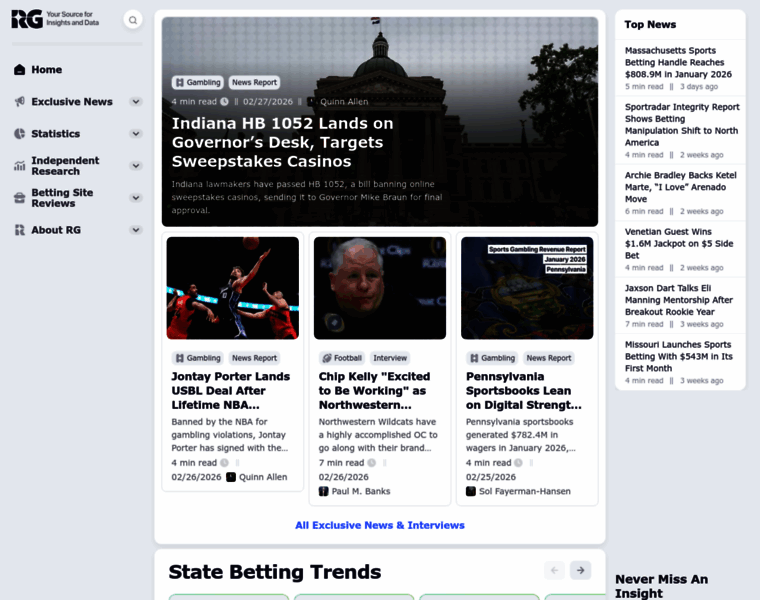This screenshot has width=760, height=600.
Task: Click the State Betting Trends heading
Action: (x=275, y=572)
